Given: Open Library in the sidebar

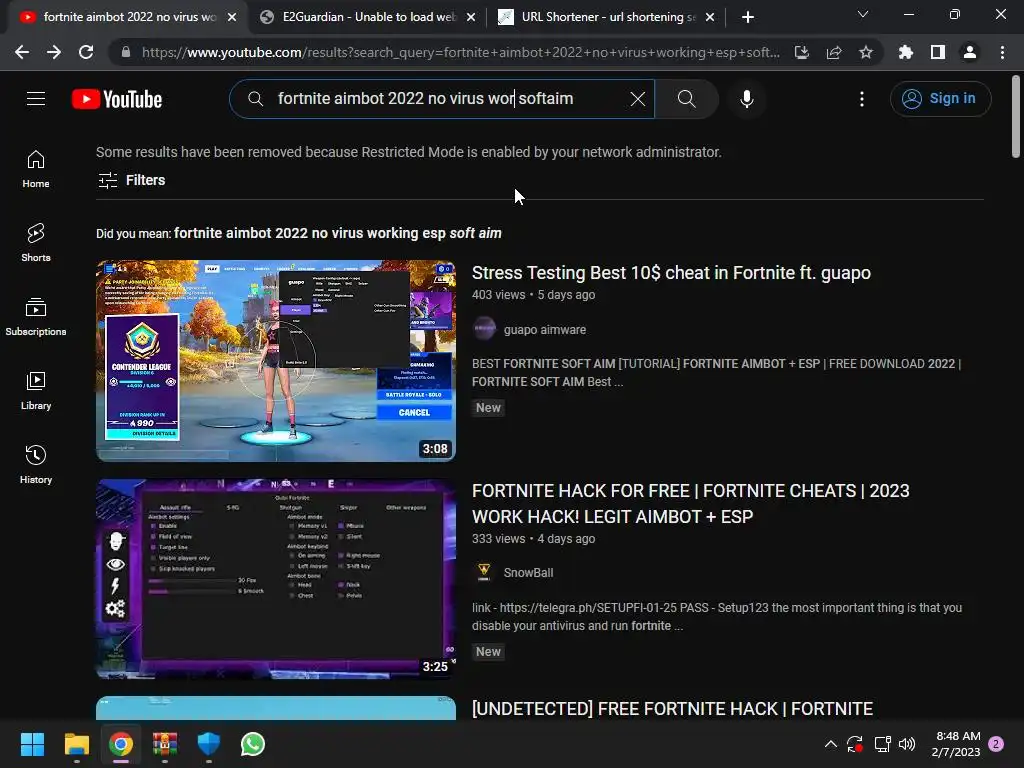Looking at the screenshot, I should tap(36, 391).
